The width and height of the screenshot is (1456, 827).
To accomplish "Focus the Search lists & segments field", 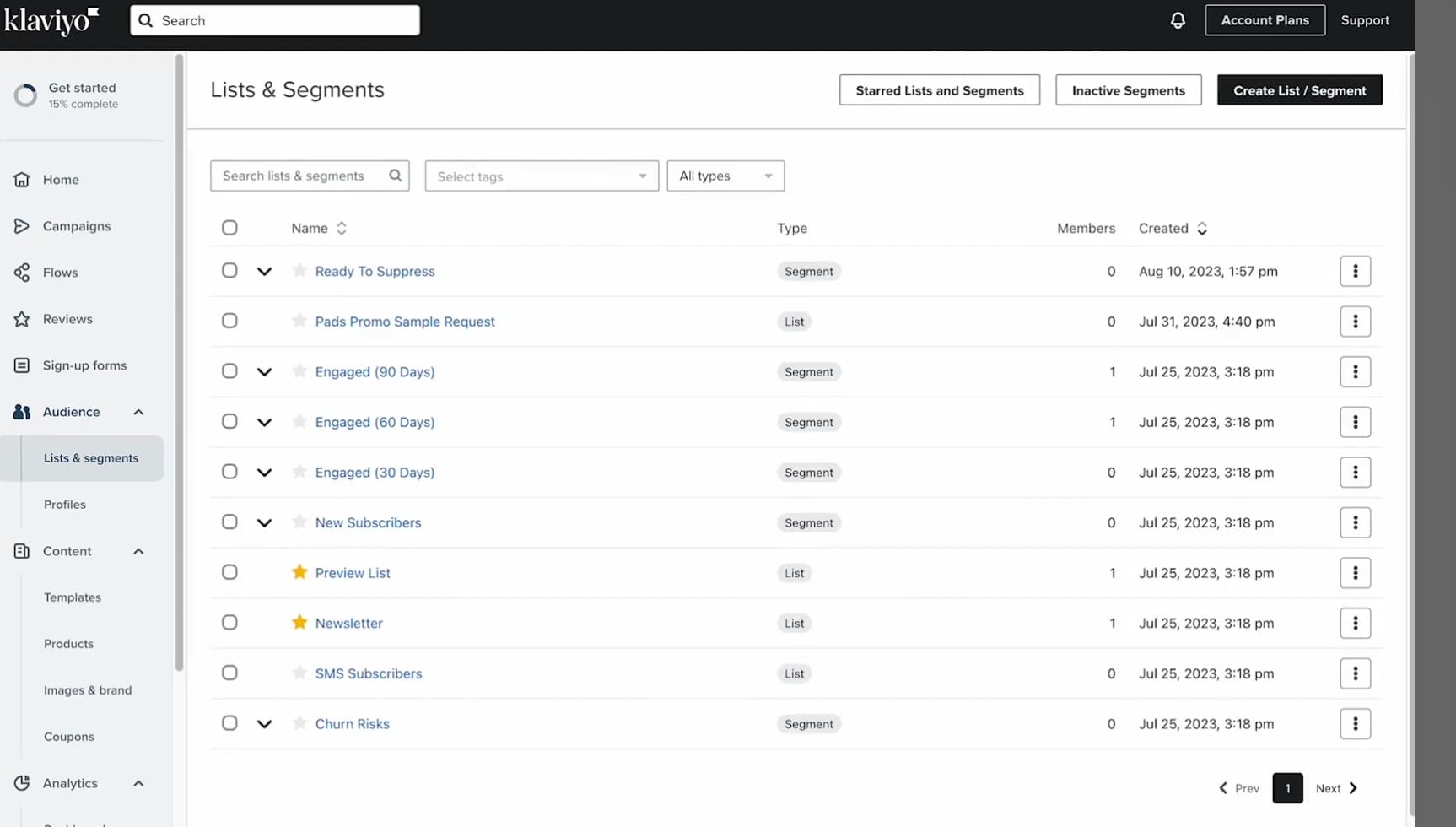I will [309, 176].
